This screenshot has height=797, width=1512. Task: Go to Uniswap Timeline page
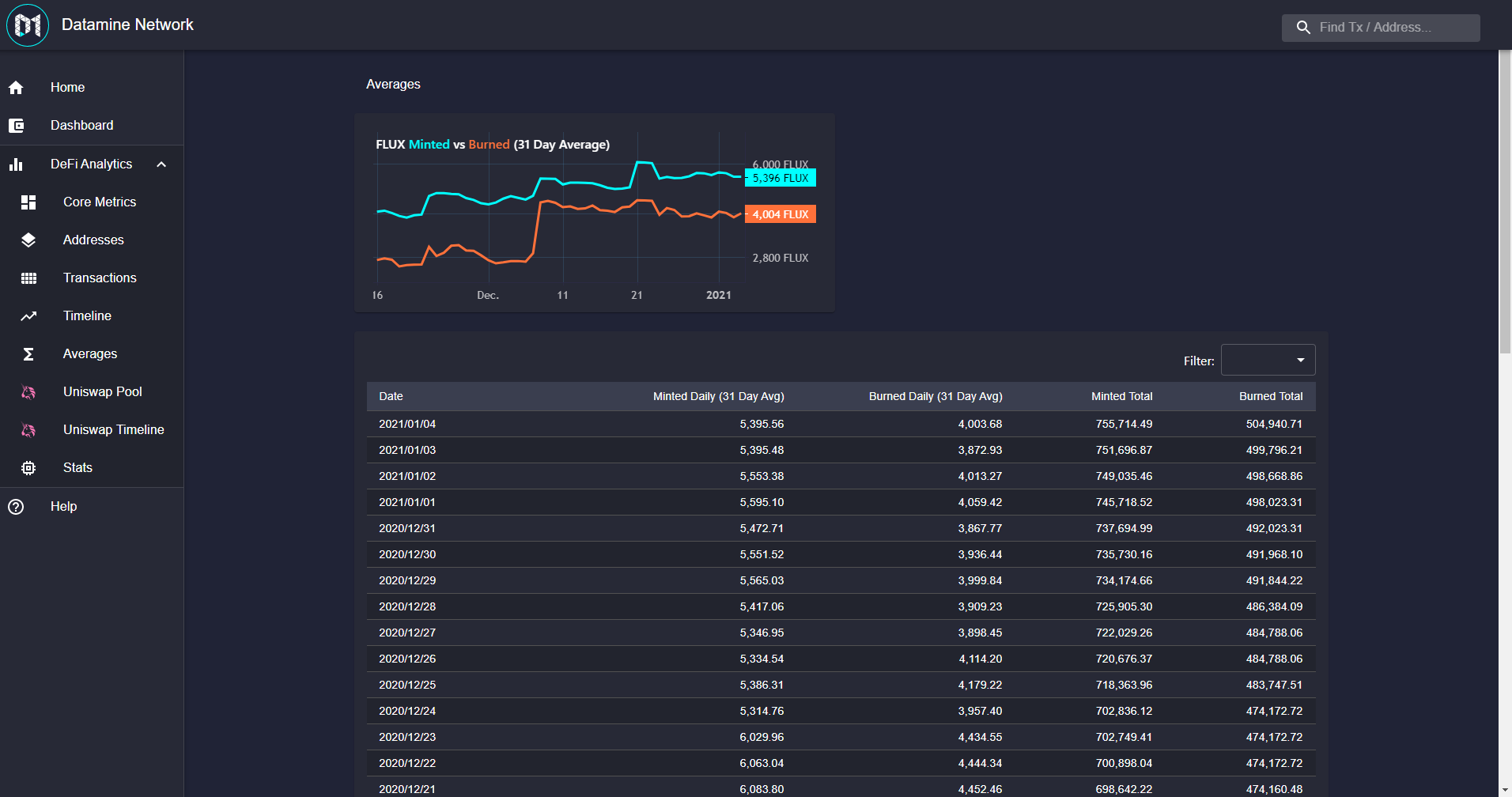coord(92,430)
